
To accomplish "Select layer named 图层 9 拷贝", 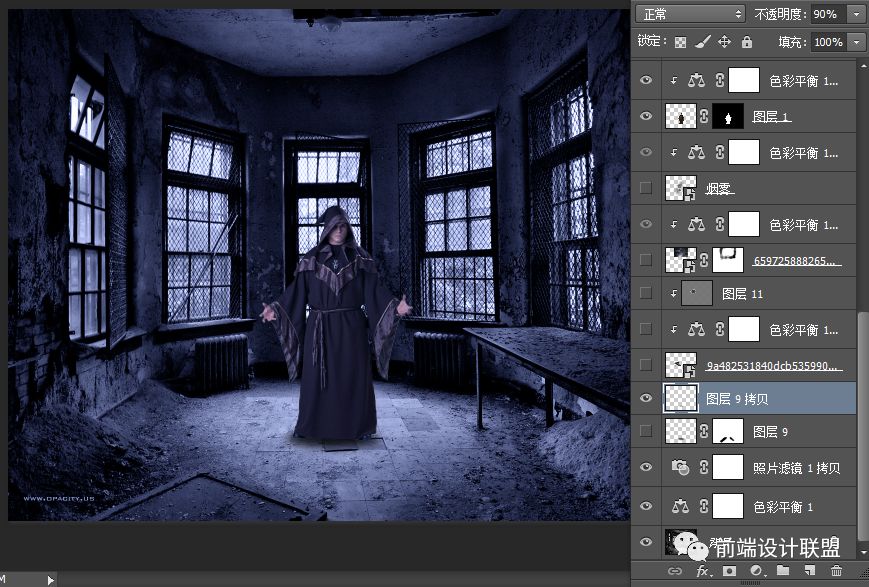I will pyautogui.click(x=737, y=399).
